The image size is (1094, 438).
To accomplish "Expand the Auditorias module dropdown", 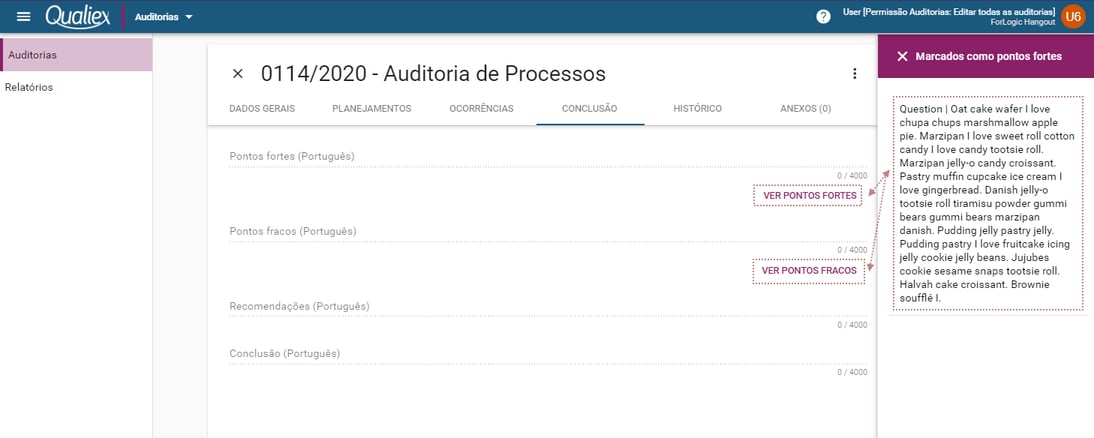I will 164,17.
